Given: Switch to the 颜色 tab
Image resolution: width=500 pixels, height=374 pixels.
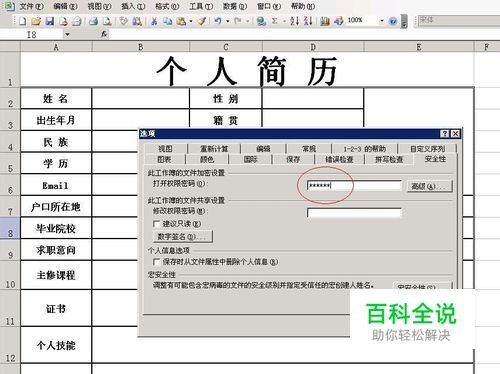Looking at the screenshot, I should tap(207, 159).
